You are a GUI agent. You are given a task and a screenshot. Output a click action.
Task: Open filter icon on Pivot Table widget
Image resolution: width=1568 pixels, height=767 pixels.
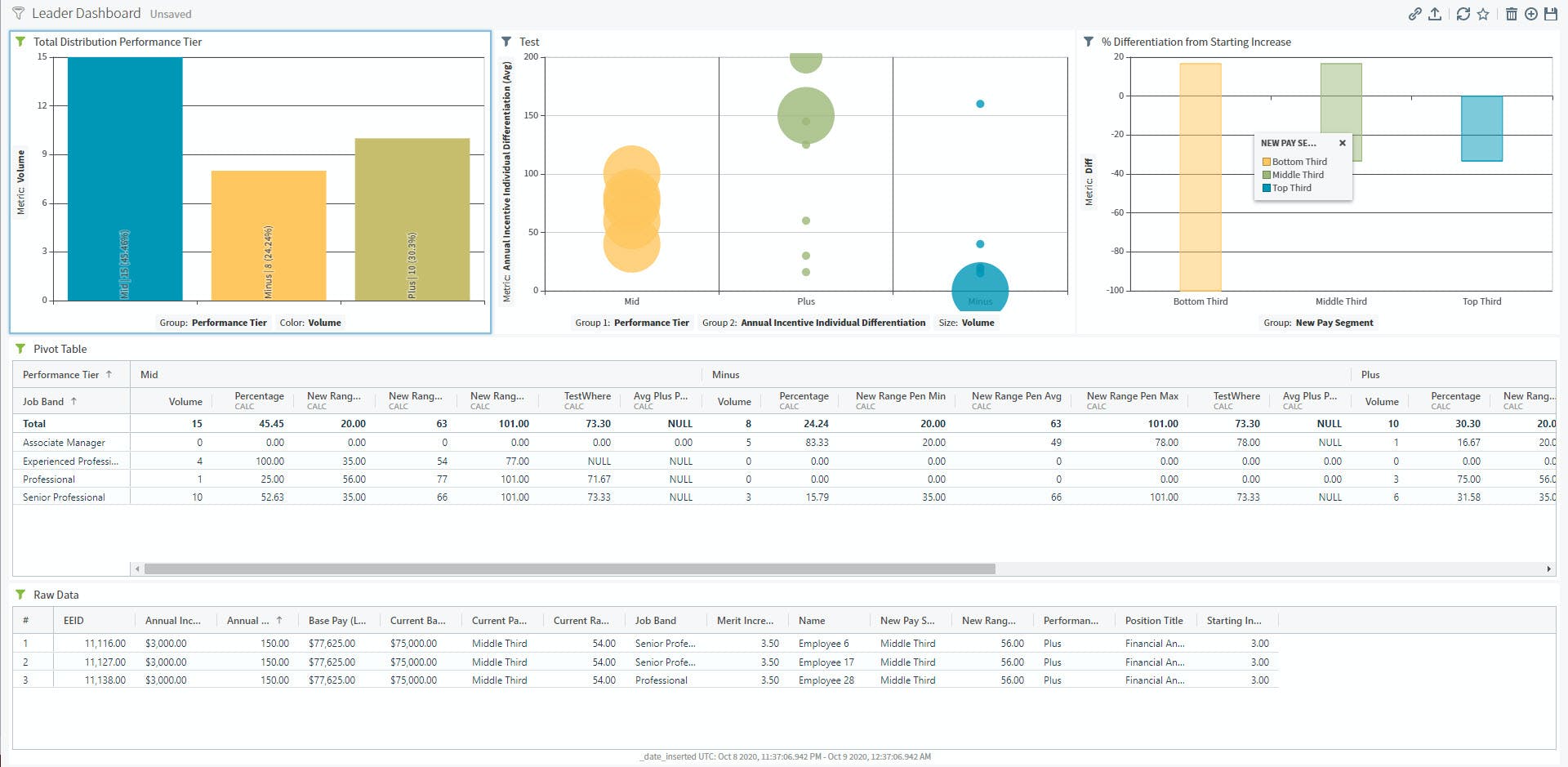20,349
